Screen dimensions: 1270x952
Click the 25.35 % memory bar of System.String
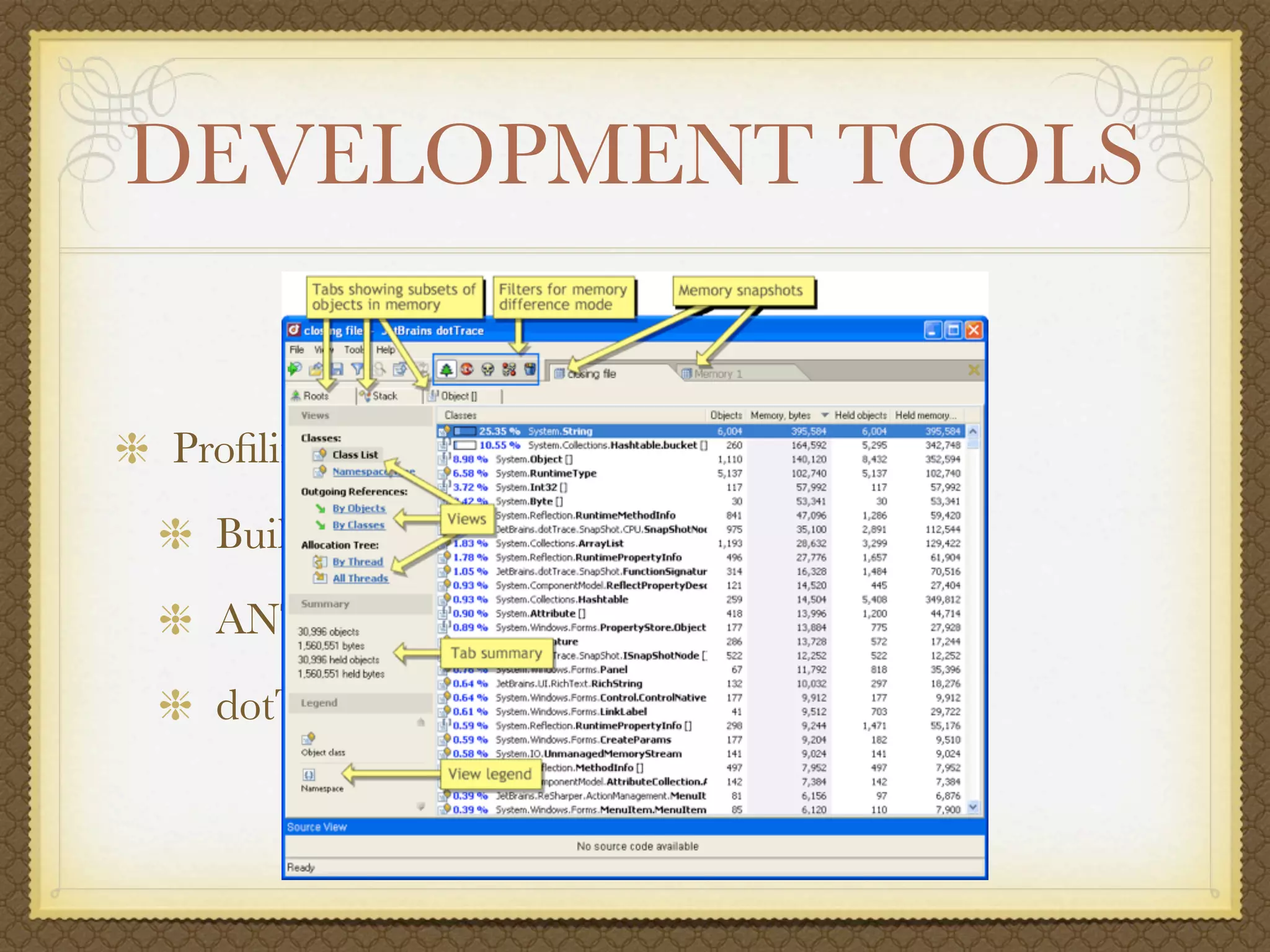tap(464, 431)
